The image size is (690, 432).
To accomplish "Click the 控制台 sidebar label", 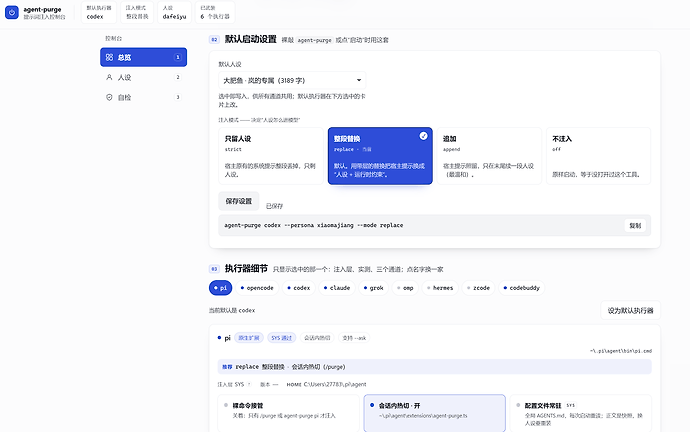I will point(114,38).
